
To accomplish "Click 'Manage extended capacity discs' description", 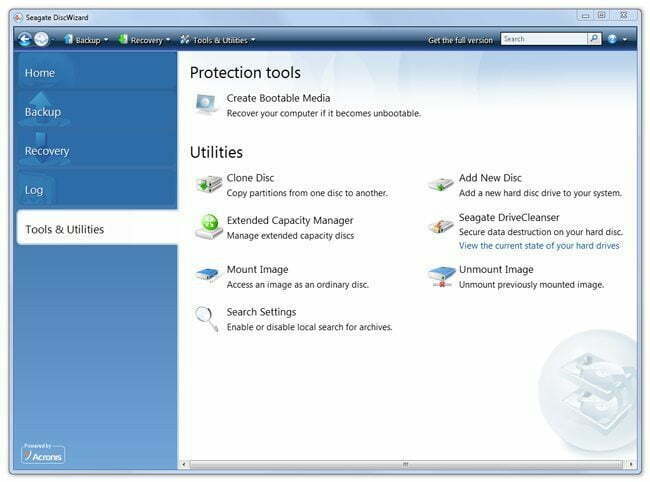I will coord(290,236).
